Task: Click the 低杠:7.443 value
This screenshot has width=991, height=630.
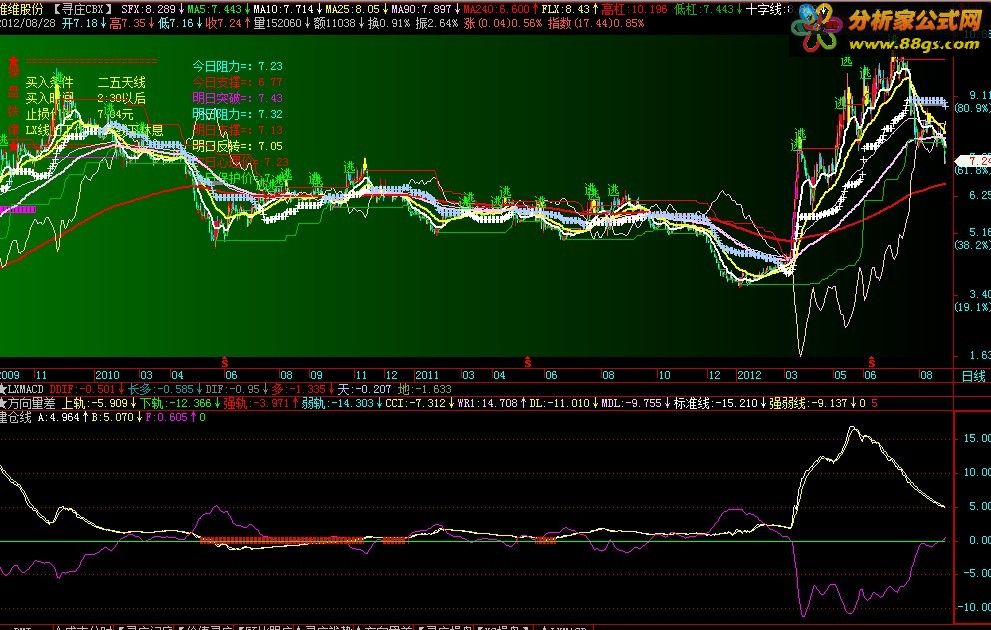Action: [704, 9]
